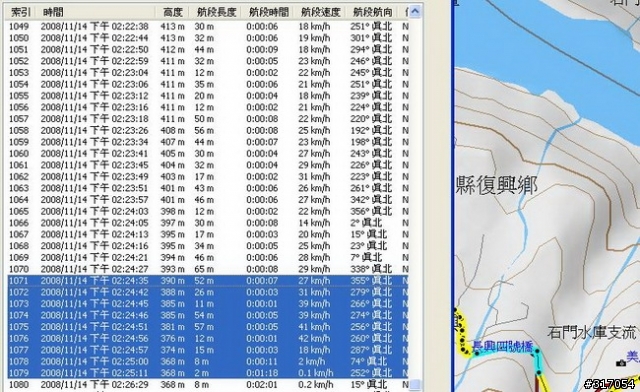This screenshot has width=640, height=392.
Task: Select track point row 1051
Action: 208,49
